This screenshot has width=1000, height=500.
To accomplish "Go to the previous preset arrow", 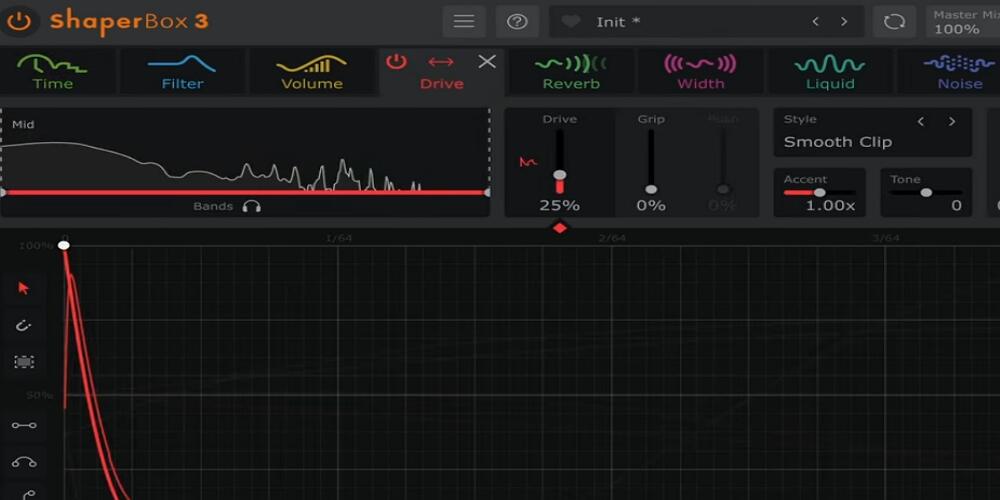I will coord(815,21).
